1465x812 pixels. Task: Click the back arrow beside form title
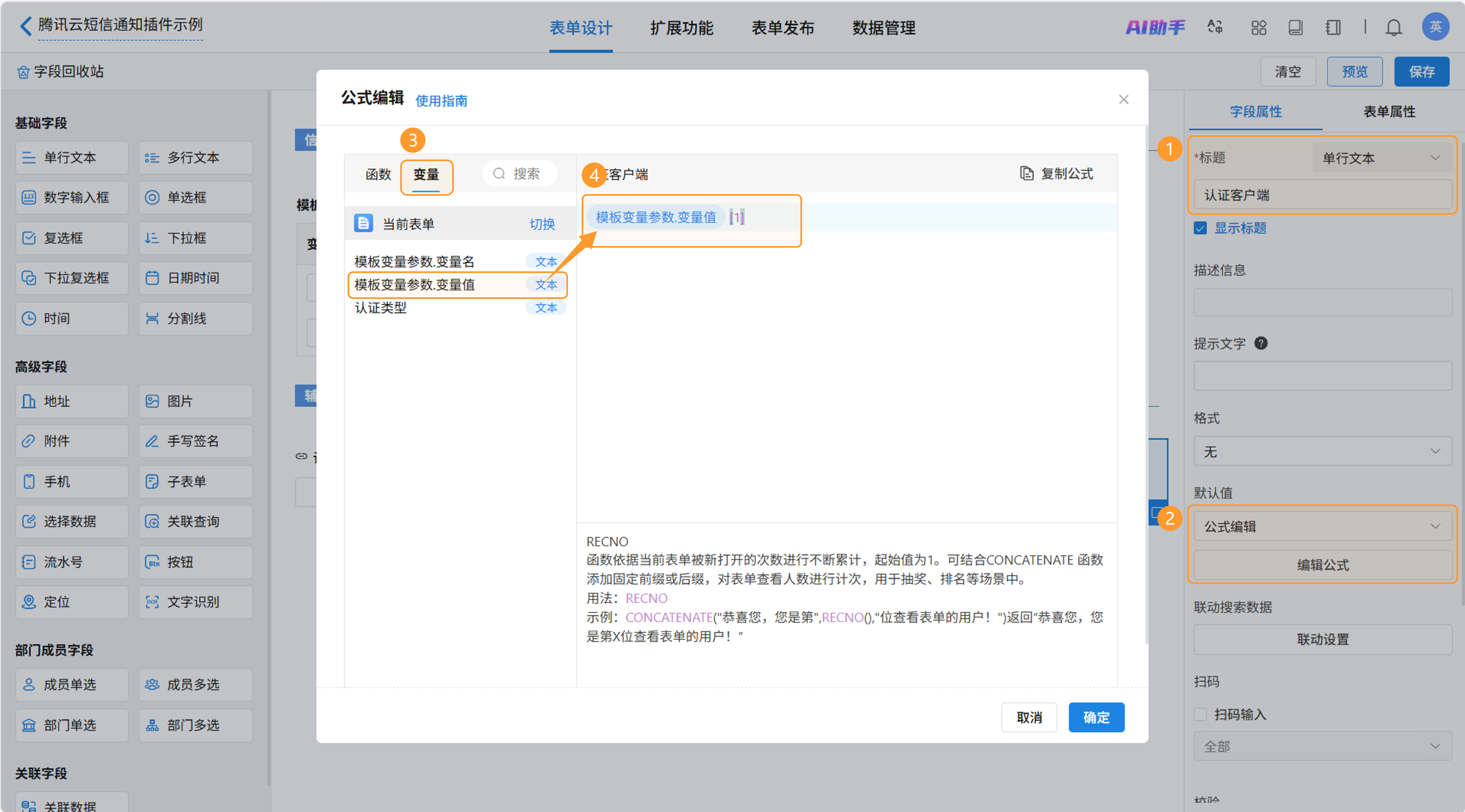click(26, 26)
